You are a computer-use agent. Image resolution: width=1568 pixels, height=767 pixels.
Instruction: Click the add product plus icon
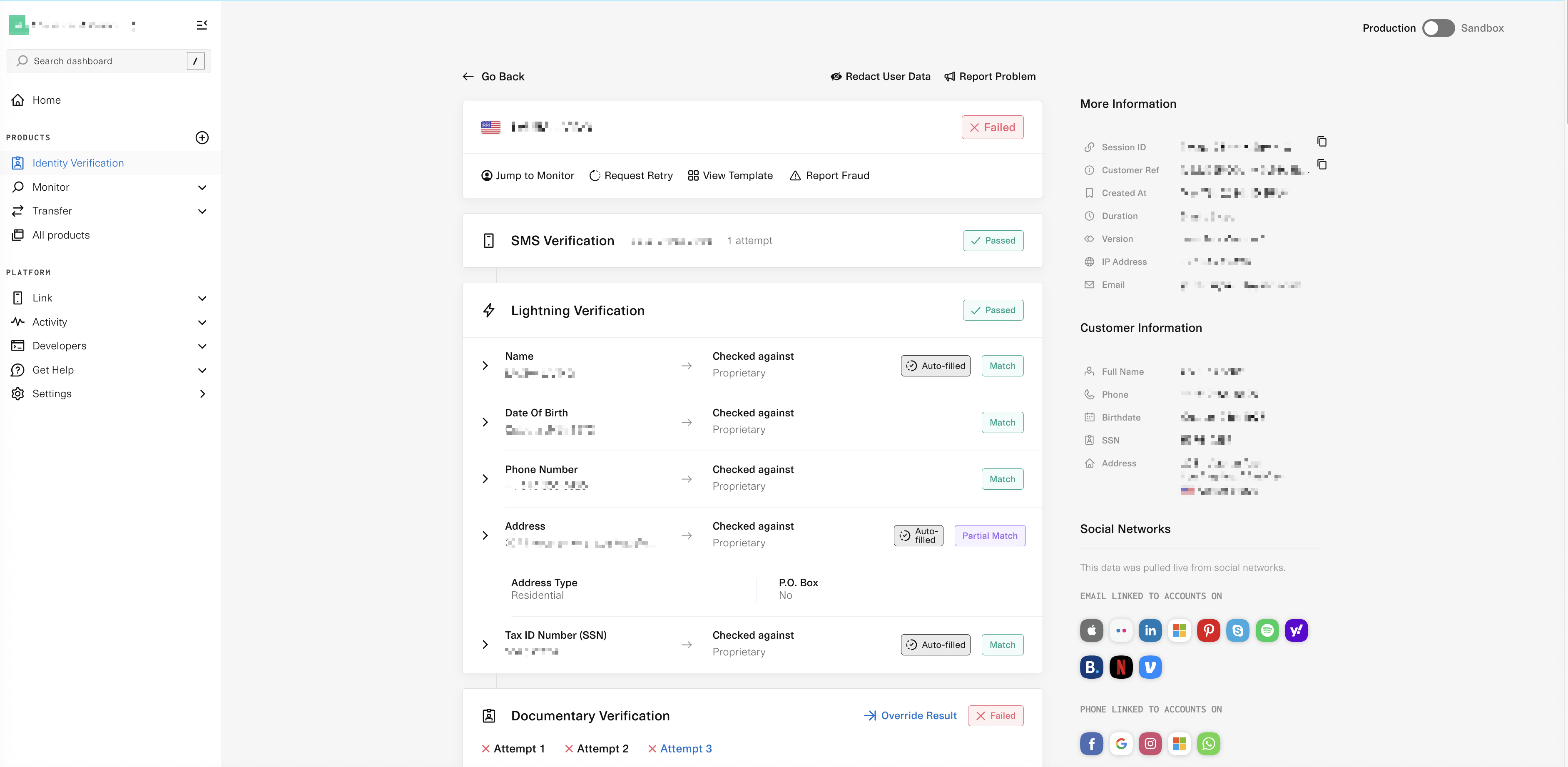pyautogui.click(x=202, y=137)
